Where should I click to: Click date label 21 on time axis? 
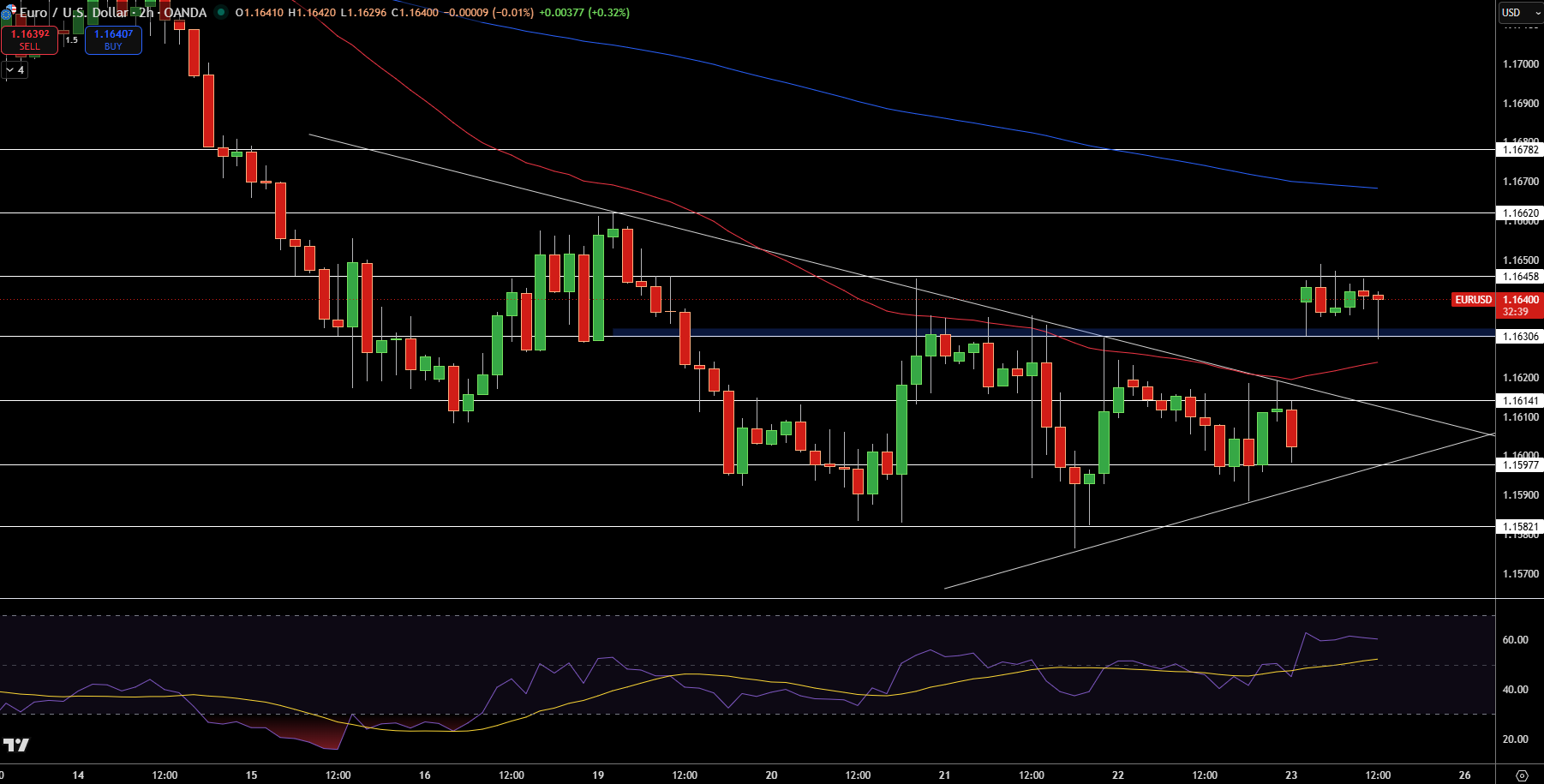(944, 775)
